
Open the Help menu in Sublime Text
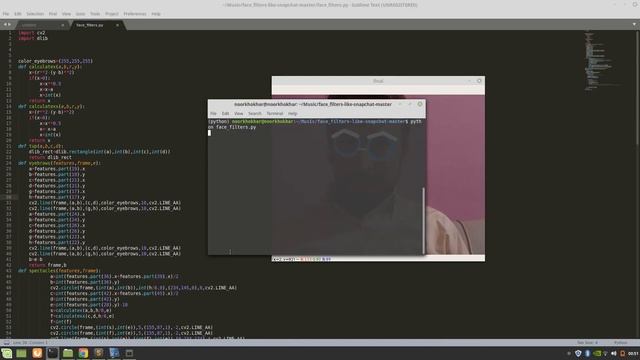(x=156, y=14)
